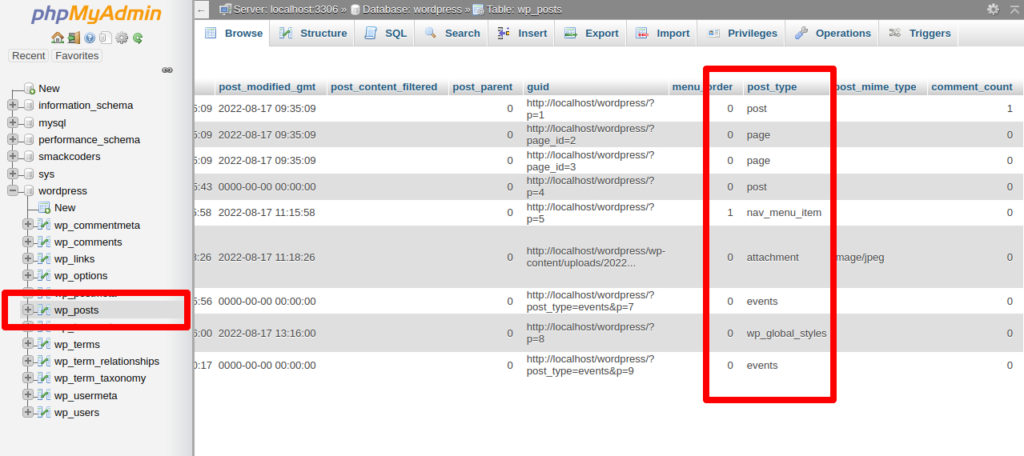Expand the smackcoders database node
Screen dimensions: 1024x456
pyautogui.click(x=12, y=157)
